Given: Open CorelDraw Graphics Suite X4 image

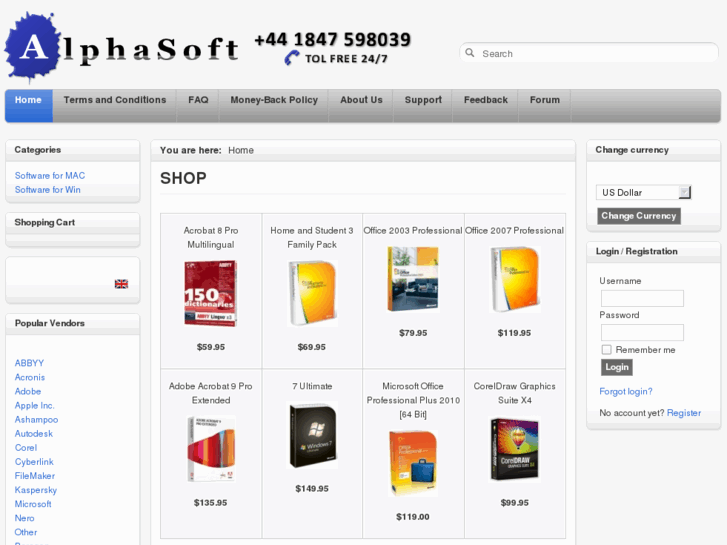Looking at the screenshot, I should [515, 449].
